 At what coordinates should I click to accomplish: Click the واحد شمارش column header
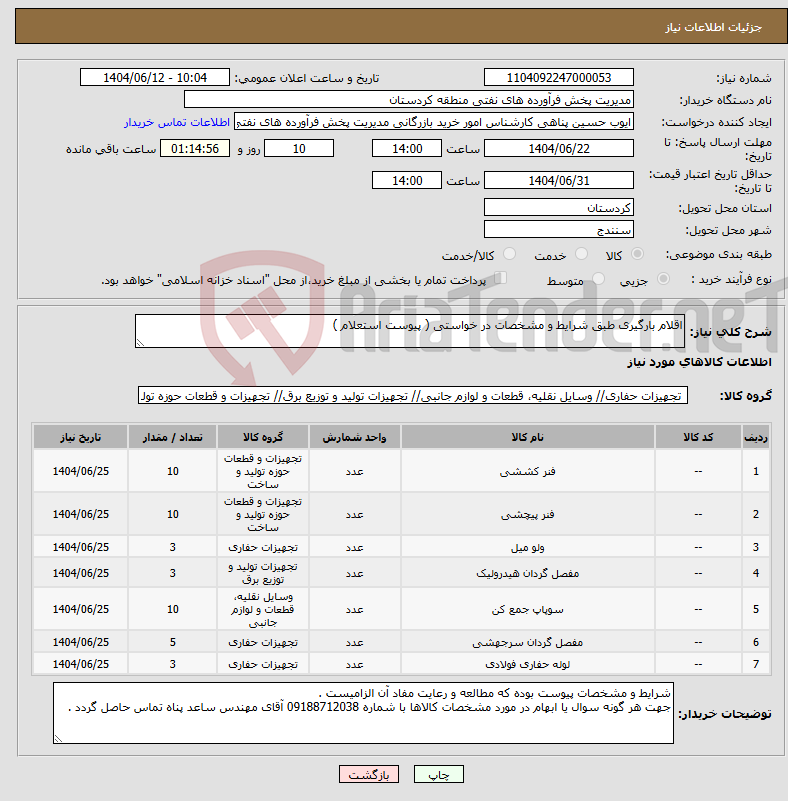pyautogui.click(x=354, y=437)
